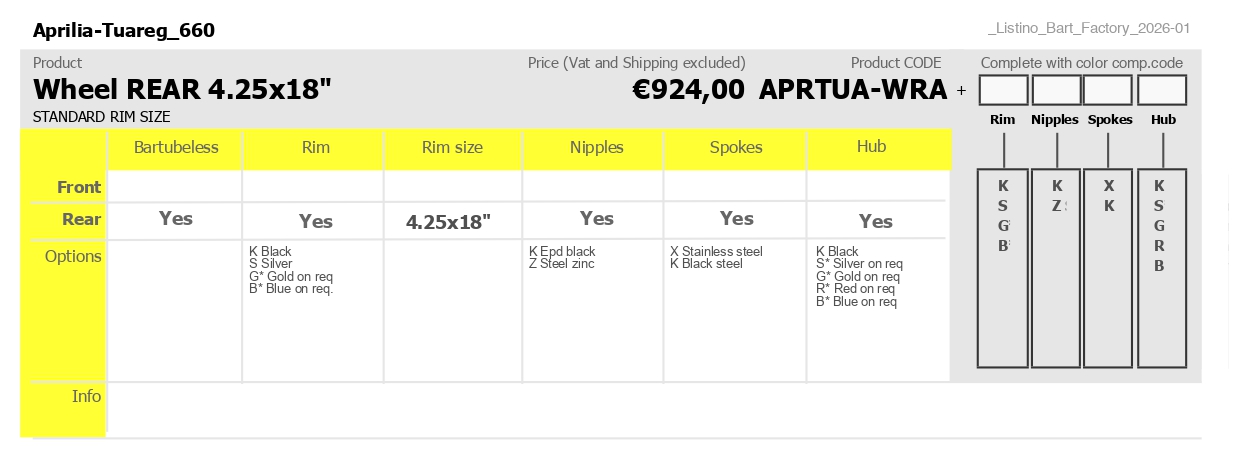Click the Hub code list column box
Image resolution: width=1240 pixels, height=473 pixels.
click(1162, 269)
